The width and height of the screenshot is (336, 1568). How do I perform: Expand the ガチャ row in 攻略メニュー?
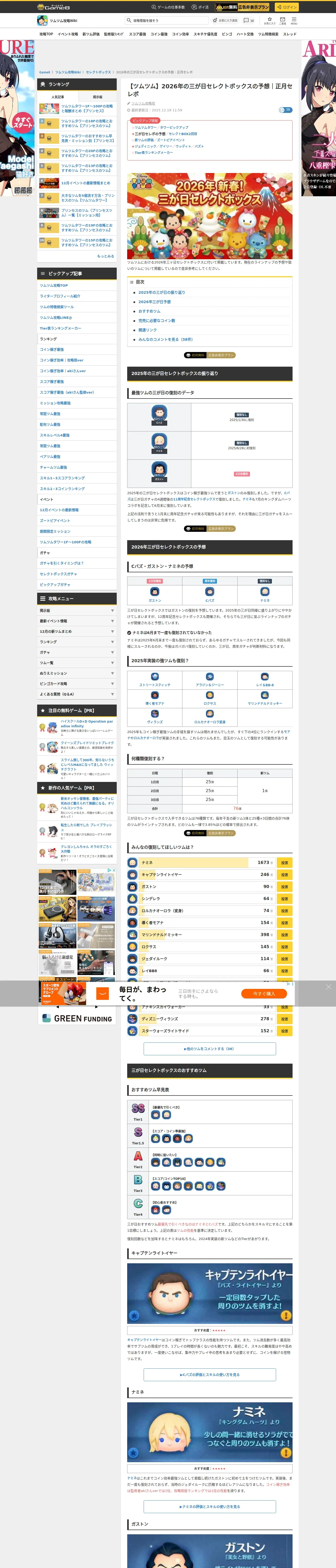pyautogui.click(x=77, y=652)
